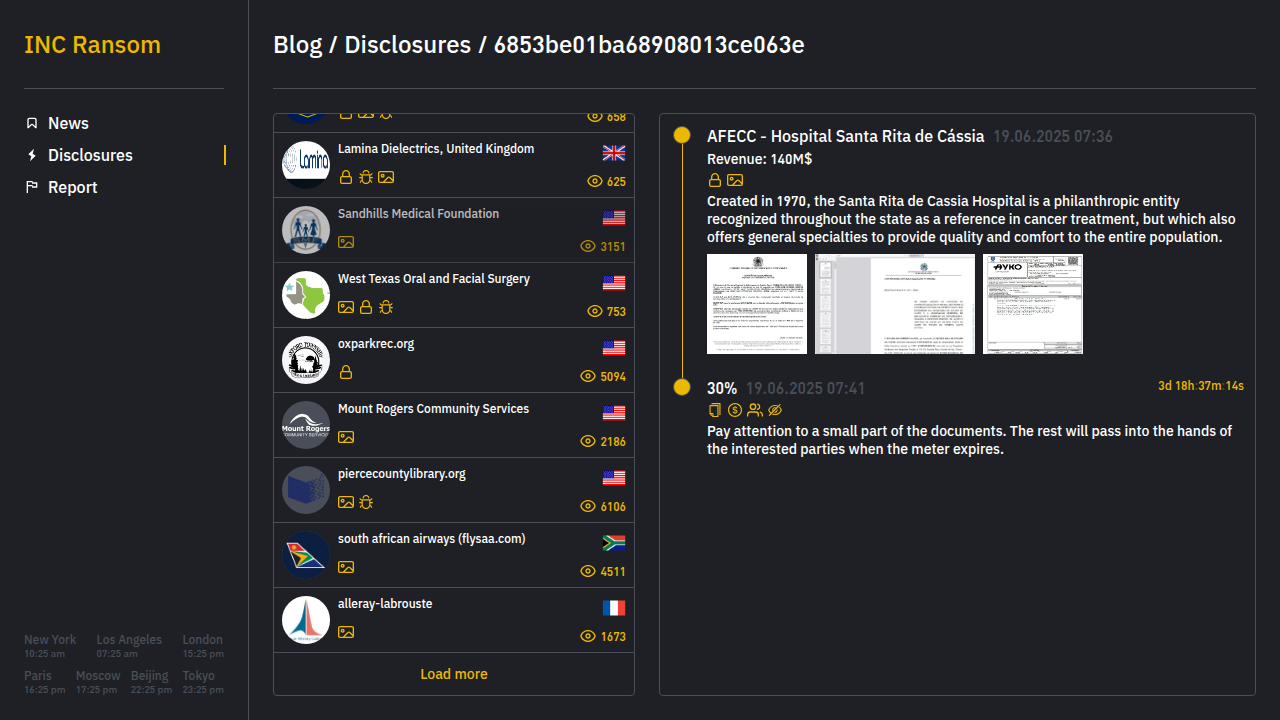Open the first document thumbnail
This screenshot has height=720, width=1280.
click(x=757, y=304)
